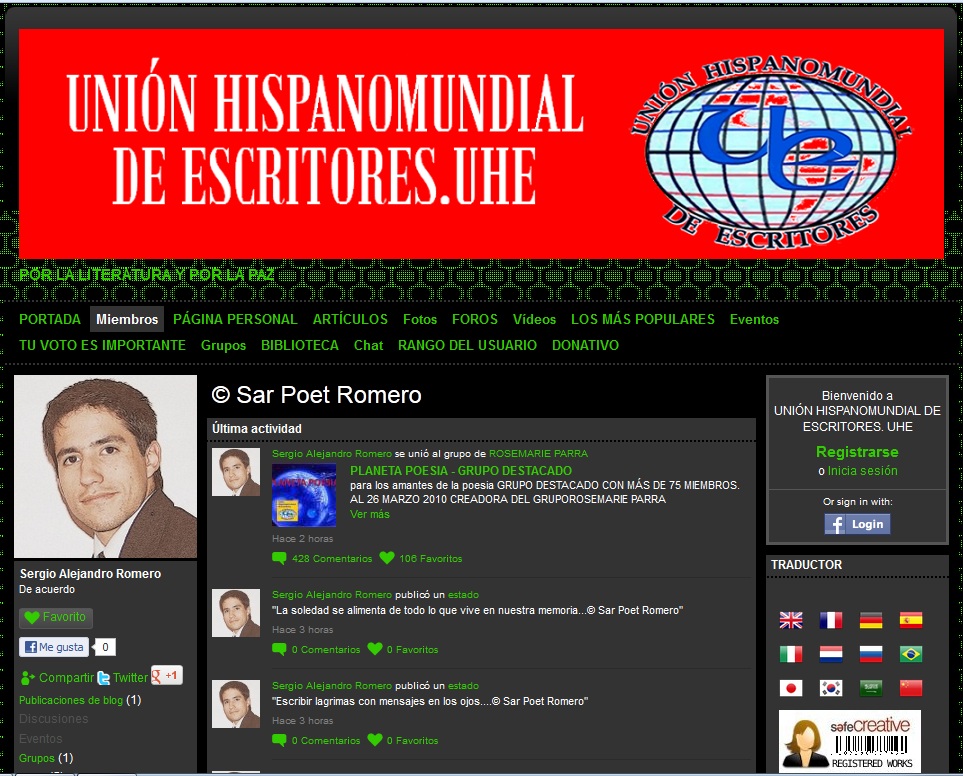Mark profile as Favorito with heart button

tap(56, 618)
